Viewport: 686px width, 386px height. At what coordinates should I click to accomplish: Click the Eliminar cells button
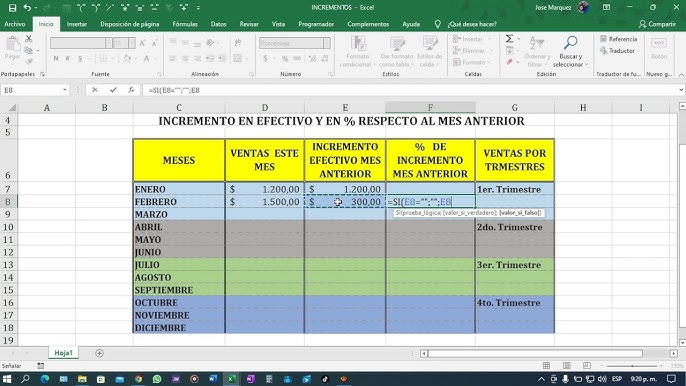[x=469, y=51]
